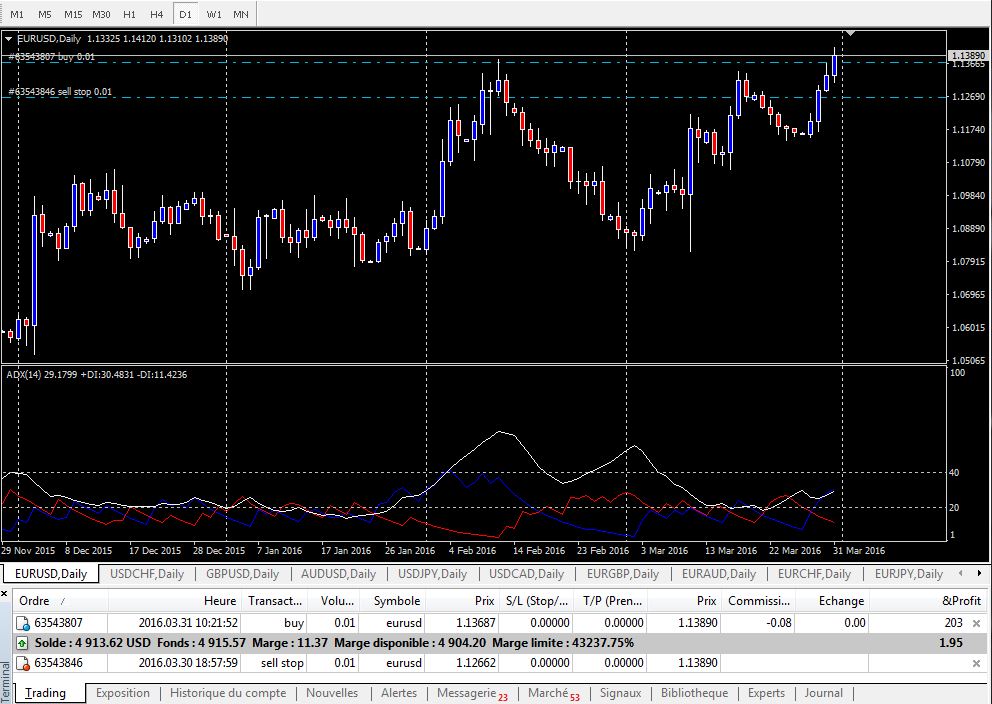This screenshot has width=992, height=704.
Task: Click the green balance icon beside Solde
Action: coord(22,642)
